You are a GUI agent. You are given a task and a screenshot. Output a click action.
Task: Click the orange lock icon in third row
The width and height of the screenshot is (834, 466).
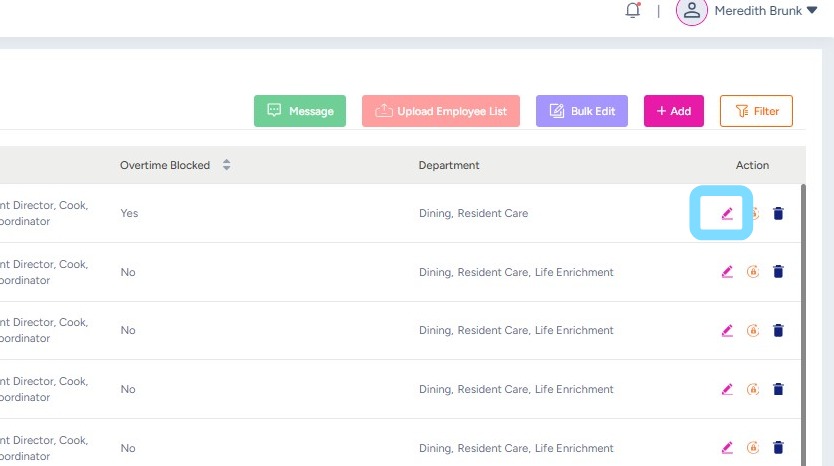(753, 331)
